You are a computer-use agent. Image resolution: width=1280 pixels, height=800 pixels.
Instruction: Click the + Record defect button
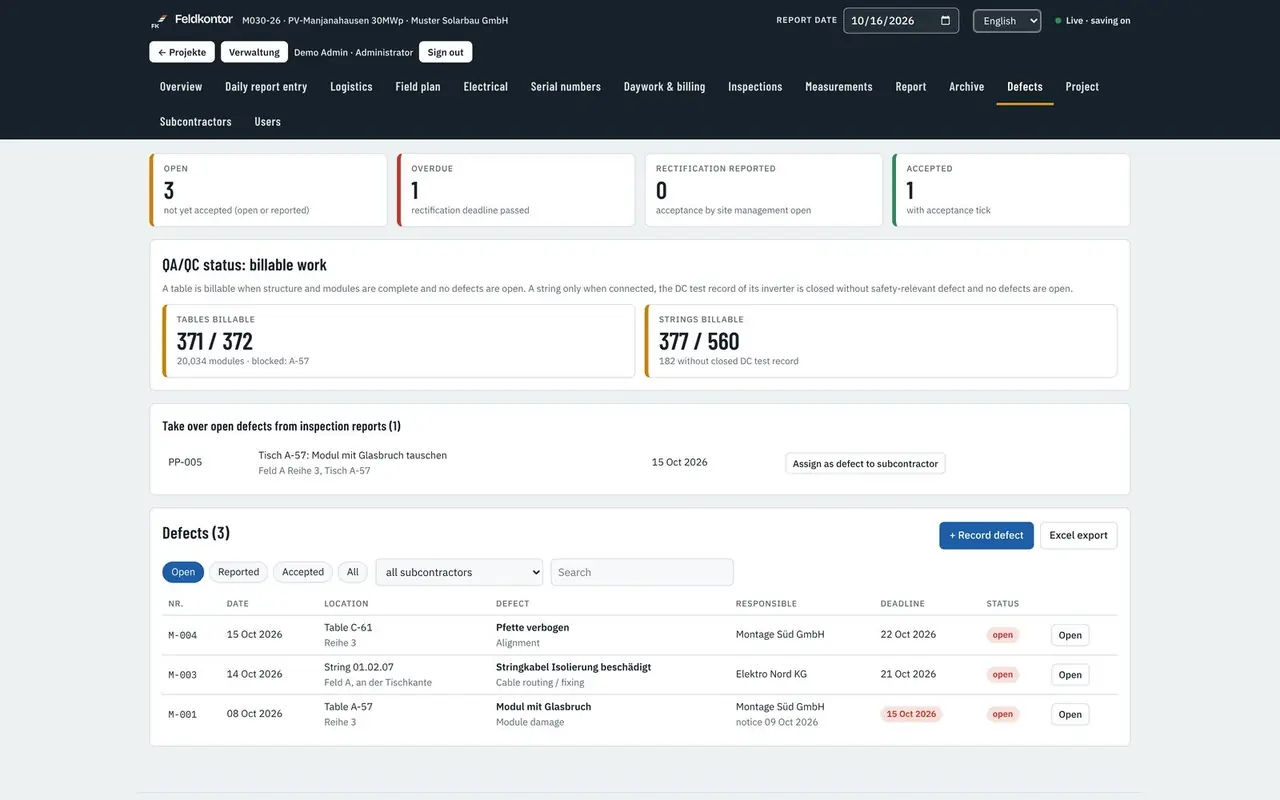coord(986,535)
